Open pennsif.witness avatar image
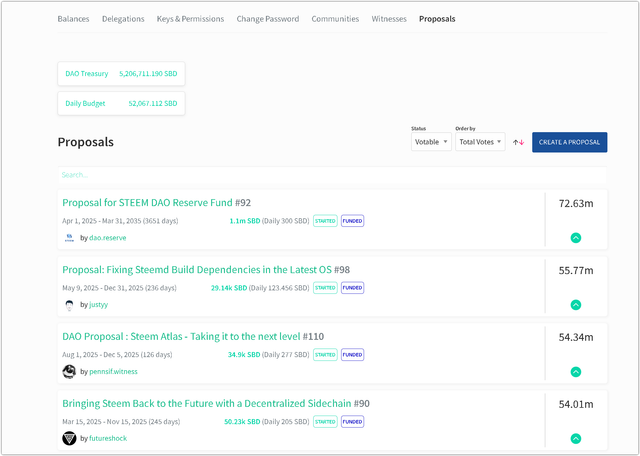The width and height of the screenshot is (640, 456). (x=69, y=371)
